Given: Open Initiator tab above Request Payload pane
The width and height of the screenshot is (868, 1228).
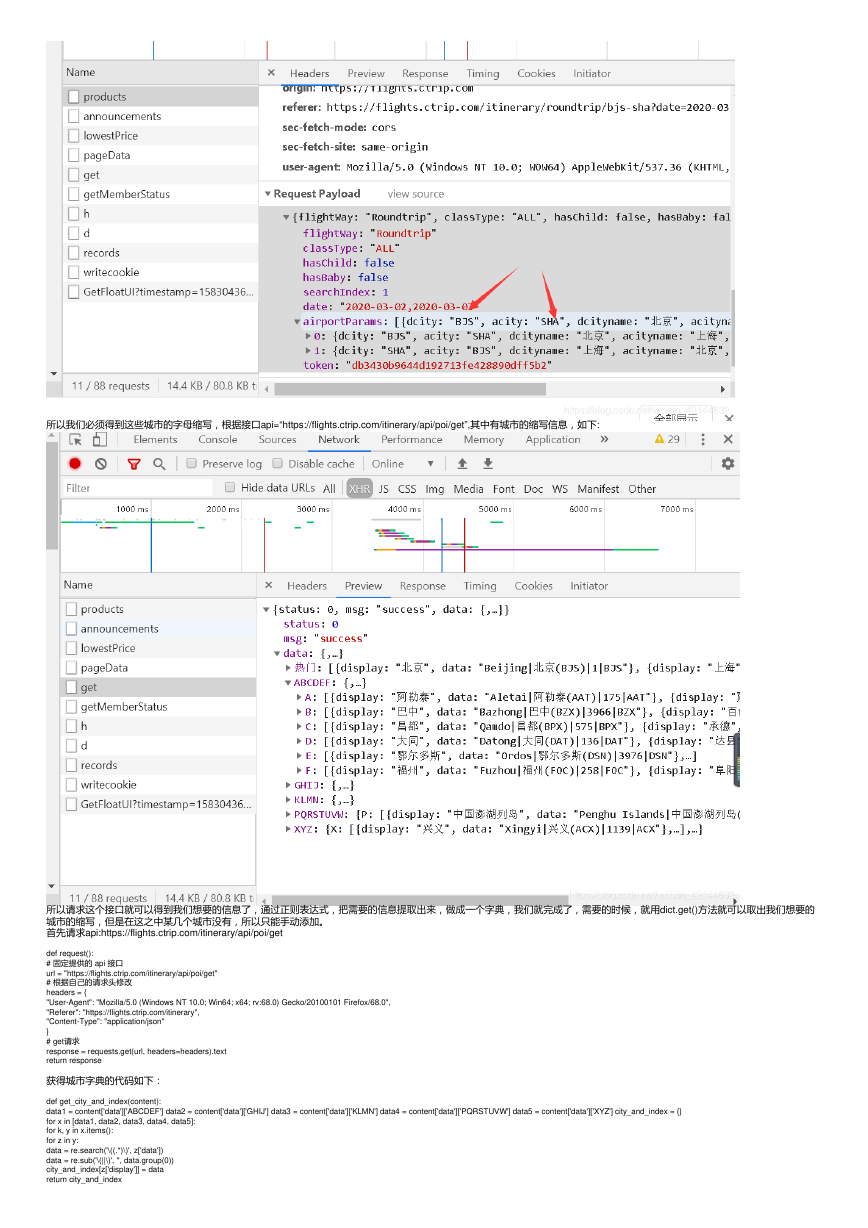Looking at the screenshot, I should 592,73.
